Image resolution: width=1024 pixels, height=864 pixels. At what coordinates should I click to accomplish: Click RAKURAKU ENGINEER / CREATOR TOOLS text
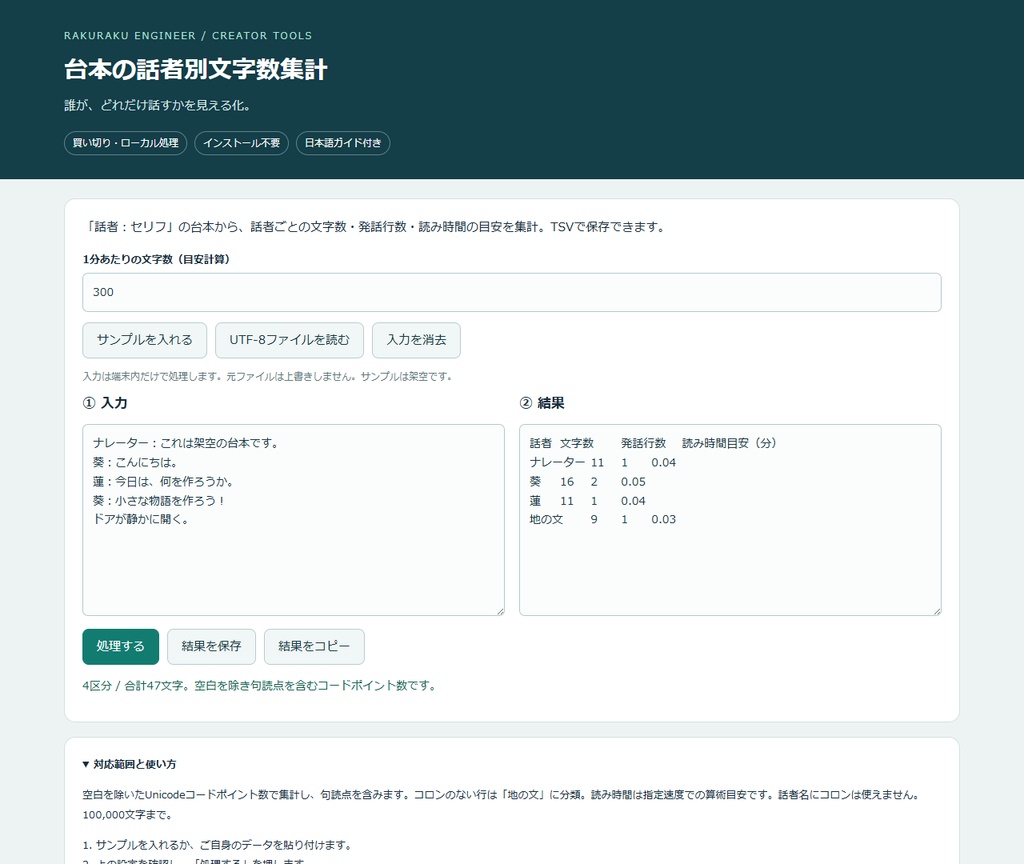click(x=188, y=36)
